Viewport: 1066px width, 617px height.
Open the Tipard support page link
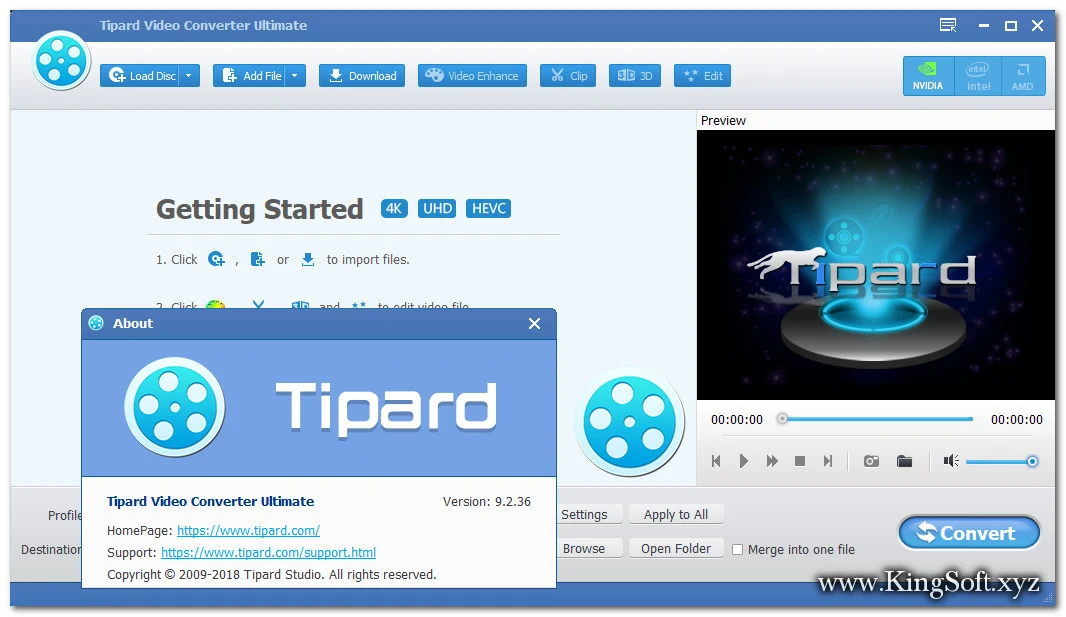[269, 552]
